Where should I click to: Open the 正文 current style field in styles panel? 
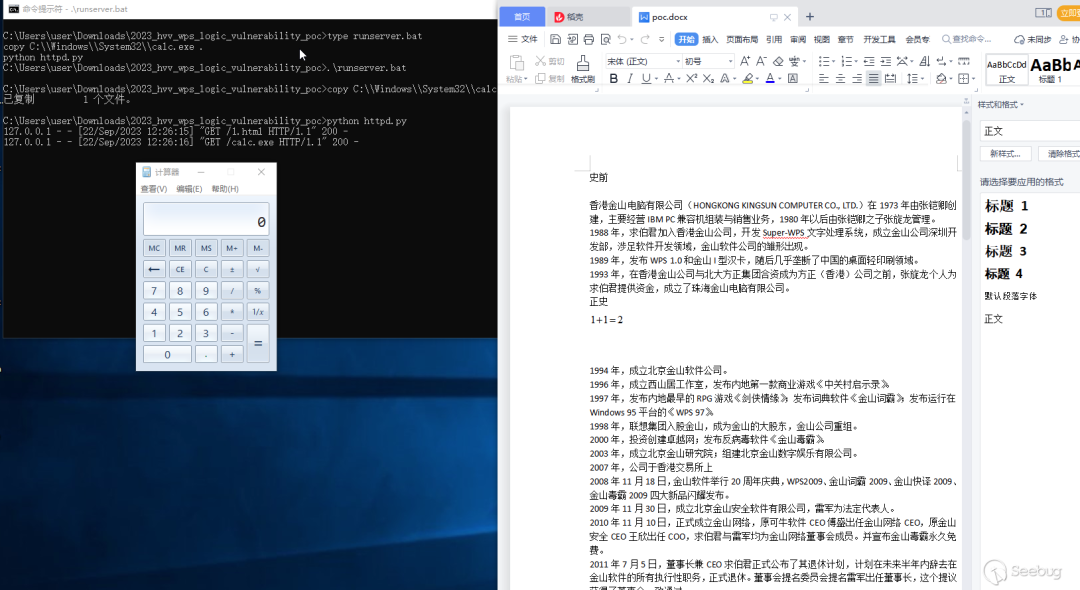tap(1030, 131)
